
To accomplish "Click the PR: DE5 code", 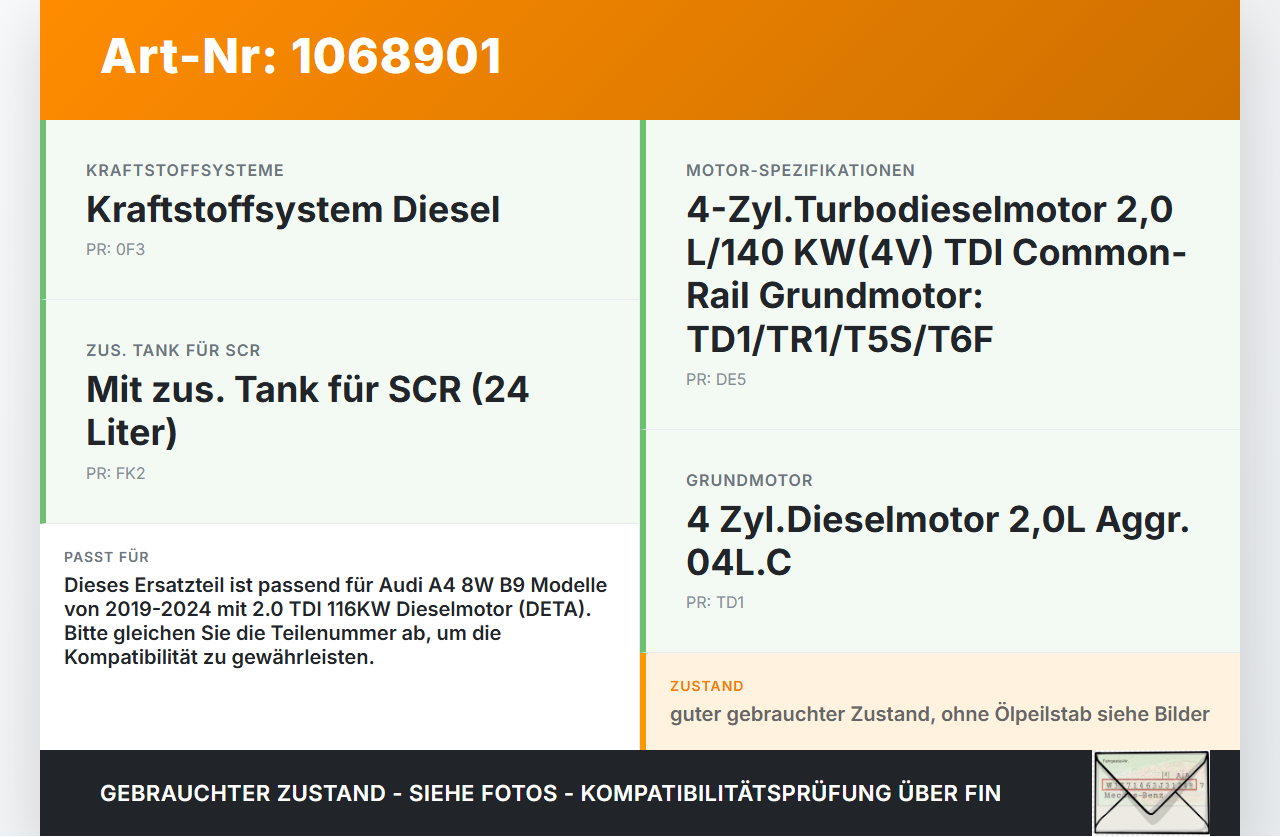I will tap(716, 380).
